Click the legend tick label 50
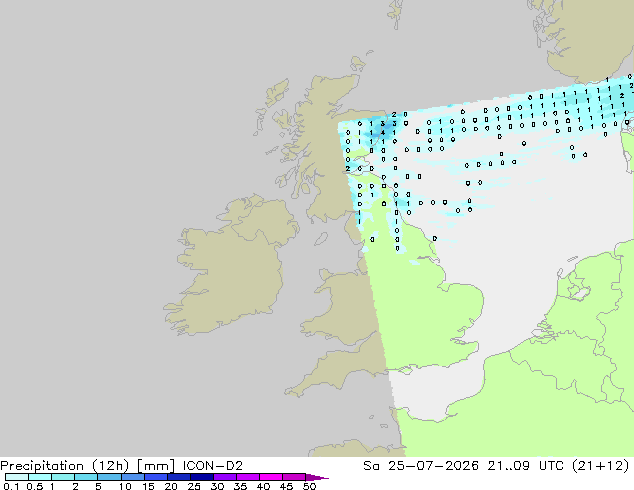This screenshot has height=490, width=634. 309,486
